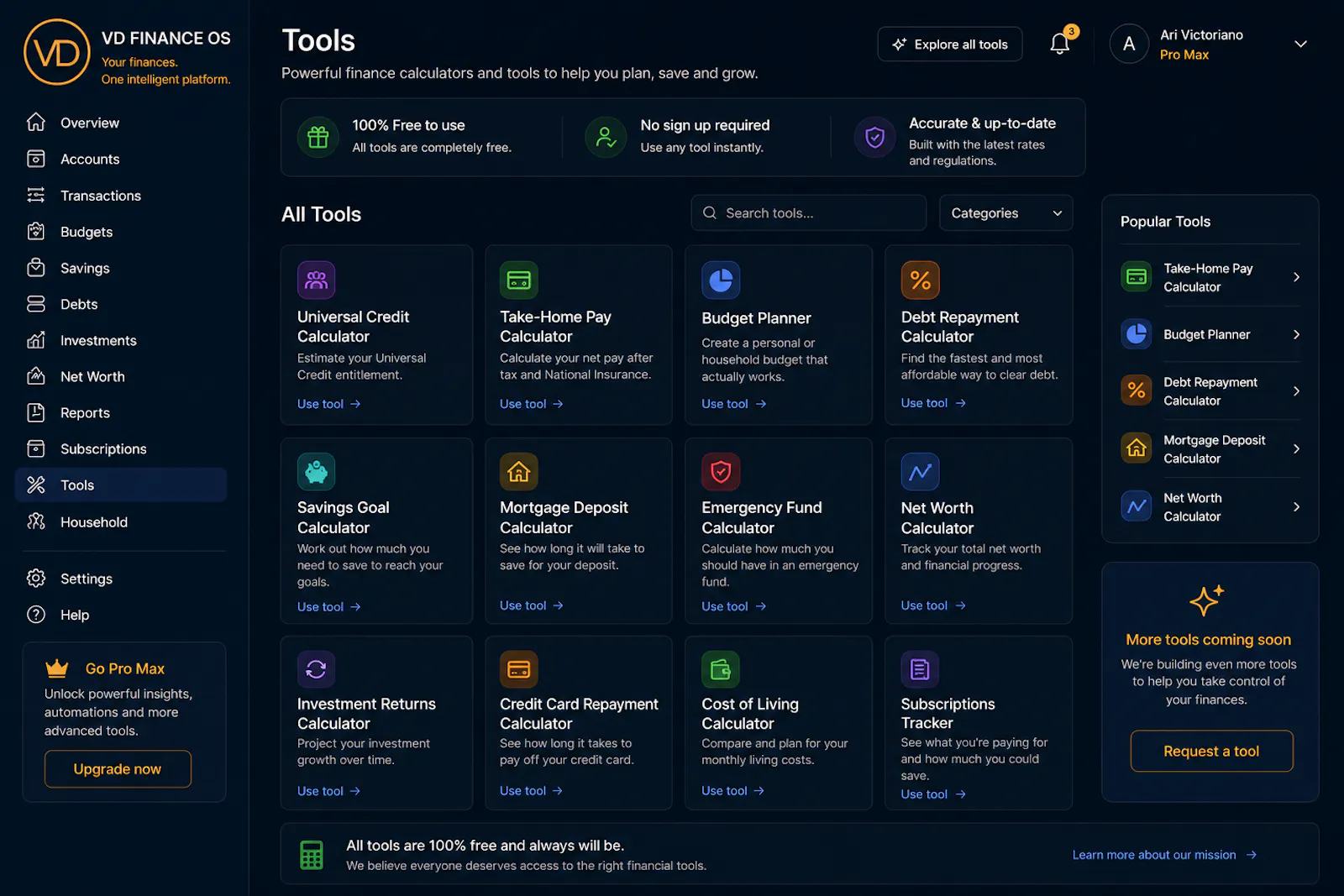
Task: Open Budget Planner chevron in Popular Tools
Action: 1296,334
